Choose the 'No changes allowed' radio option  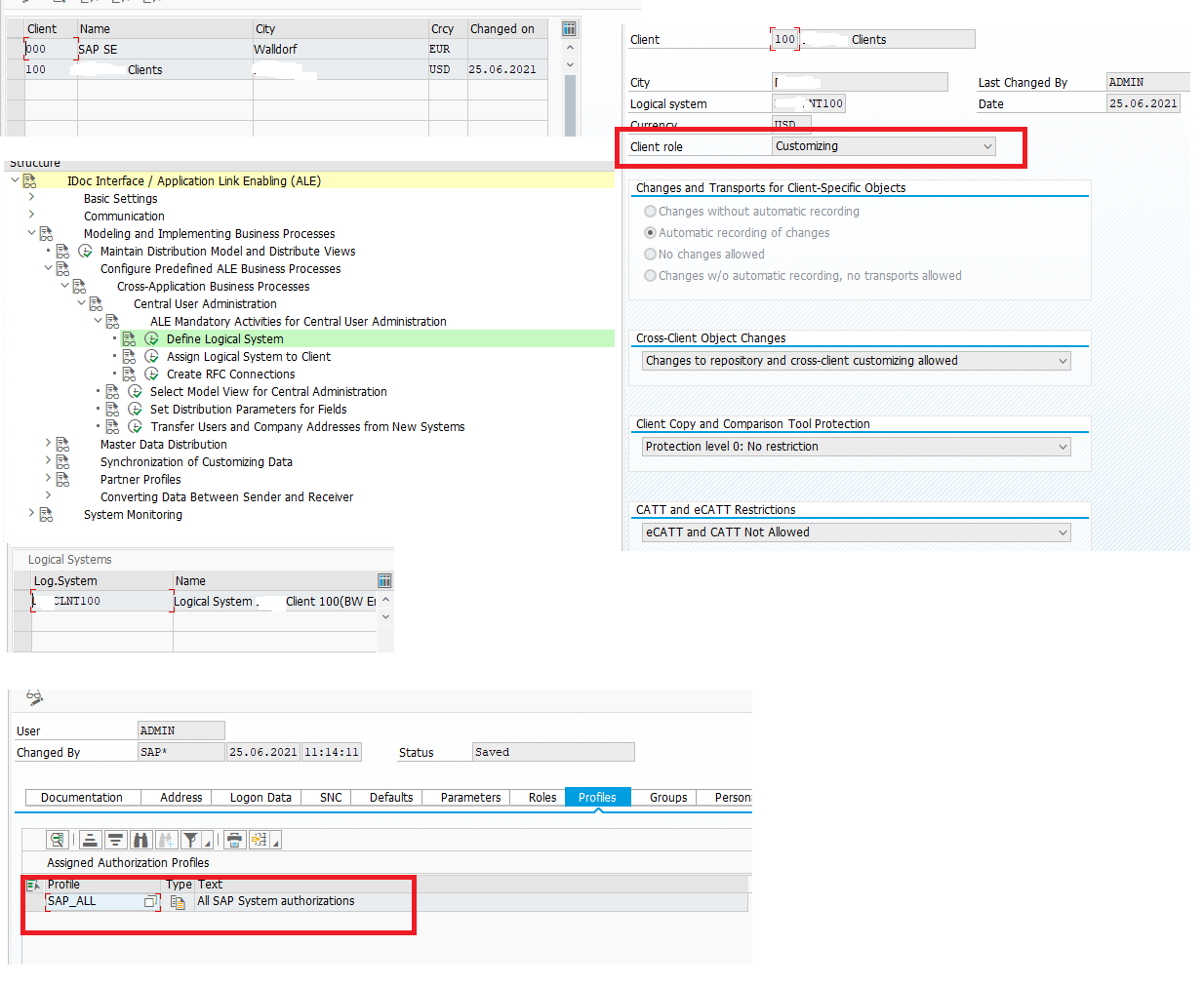click(650, 255)
